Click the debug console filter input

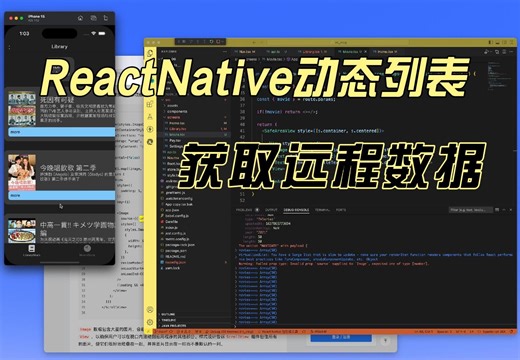(470, 210)
